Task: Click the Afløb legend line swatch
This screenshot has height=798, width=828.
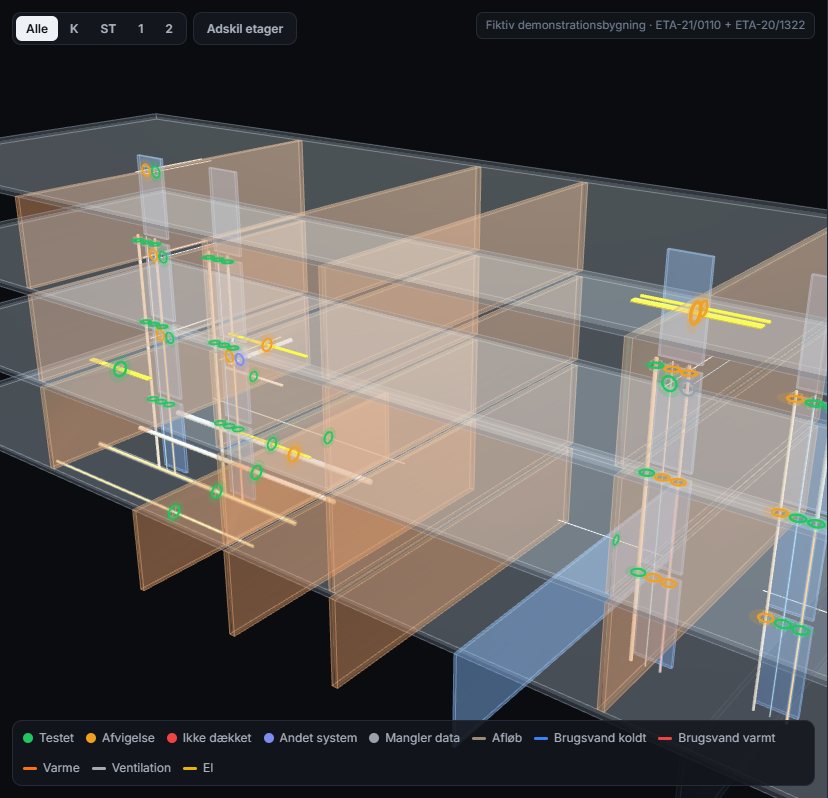Action: (x=478, y=738)
